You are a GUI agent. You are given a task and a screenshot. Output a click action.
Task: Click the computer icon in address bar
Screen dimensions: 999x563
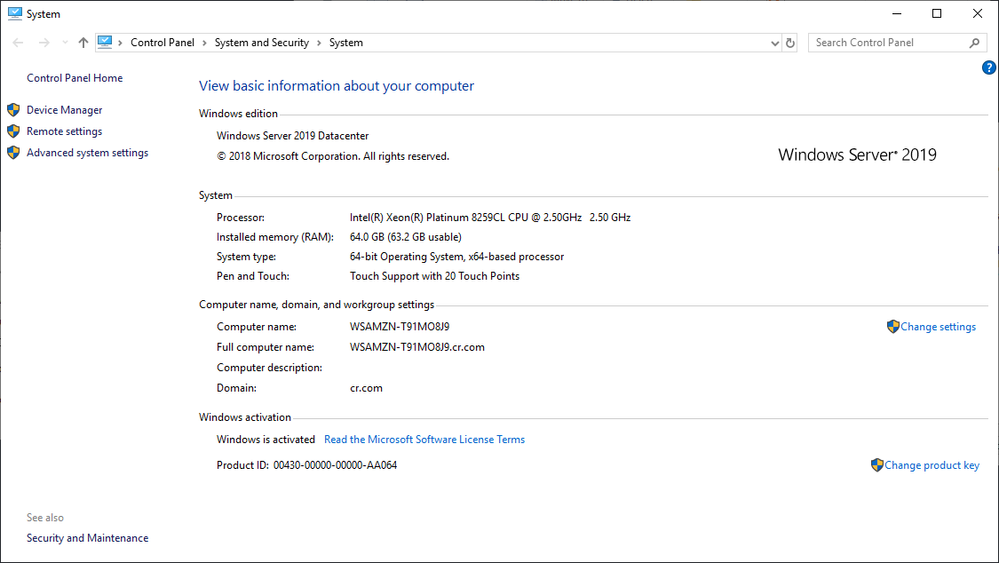pos(105,42)
